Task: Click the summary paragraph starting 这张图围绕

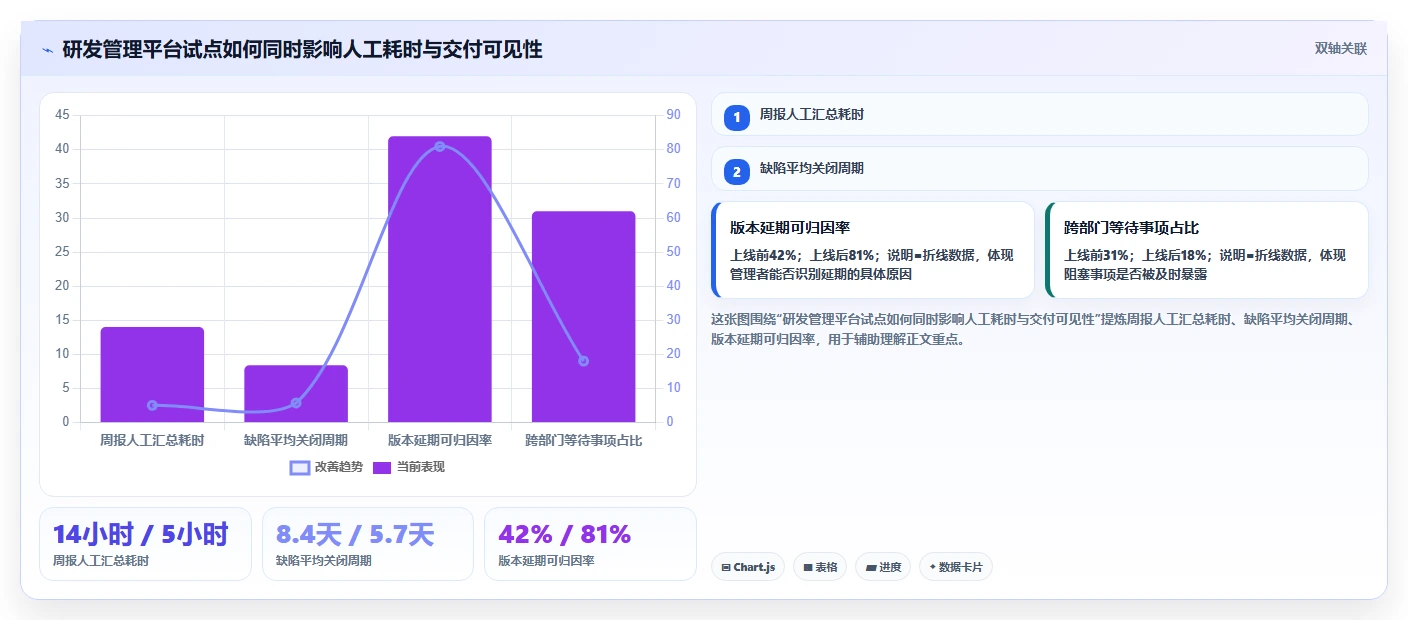Action: tap(1033, 329)
